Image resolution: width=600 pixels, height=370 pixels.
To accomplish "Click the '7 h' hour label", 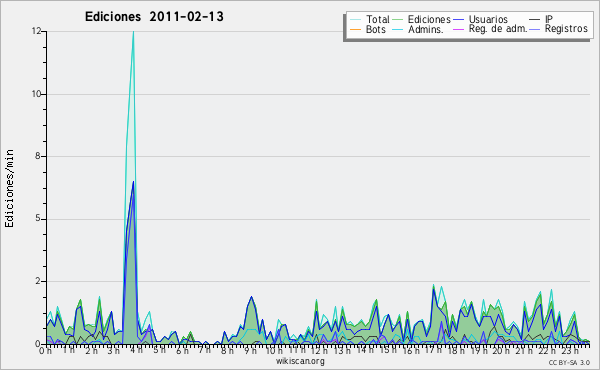I will (204, 351).
